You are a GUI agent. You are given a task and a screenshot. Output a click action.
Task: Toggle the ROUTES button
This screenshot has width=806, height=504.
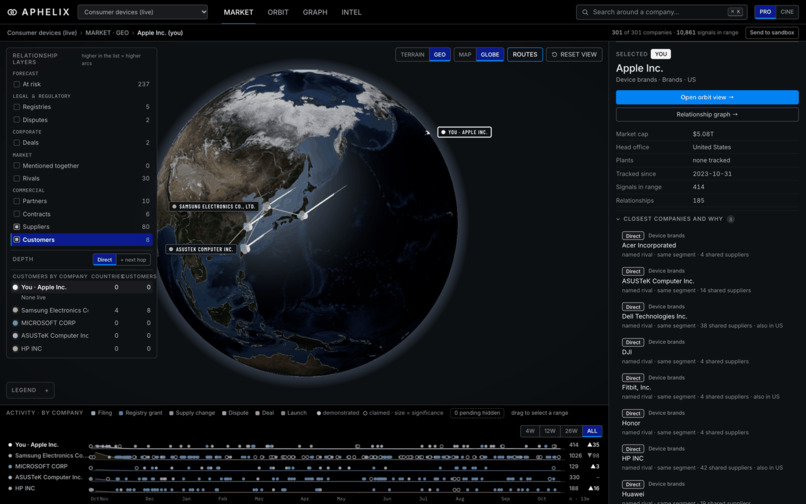pos(525,55)
